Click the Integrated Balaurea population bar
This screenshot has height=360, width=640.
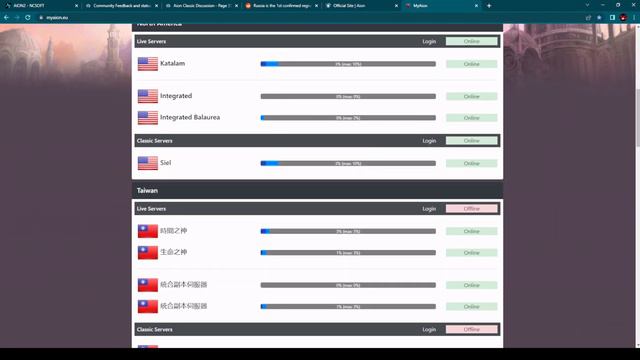(x=348, y=118)
